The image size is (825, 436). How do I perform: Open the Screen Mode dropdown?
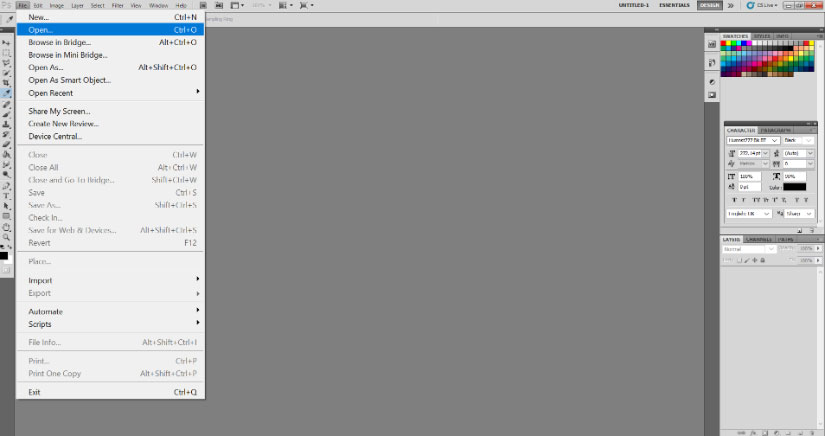[x=306, y=5]
